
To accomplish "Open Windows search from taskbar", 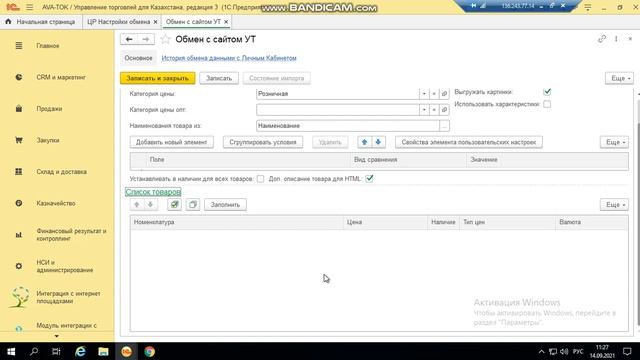I will coord(34,351).
